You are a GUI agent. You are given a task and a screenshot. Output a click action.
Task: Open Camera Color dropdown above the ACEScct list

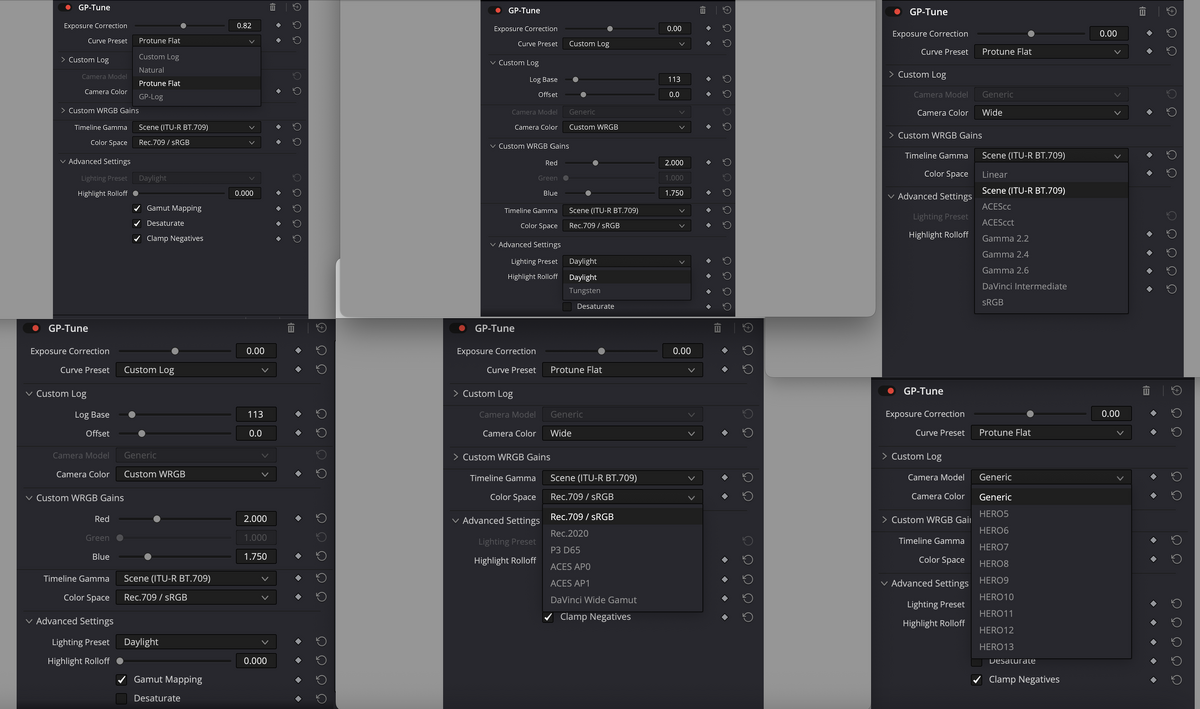coord(1052,113)
